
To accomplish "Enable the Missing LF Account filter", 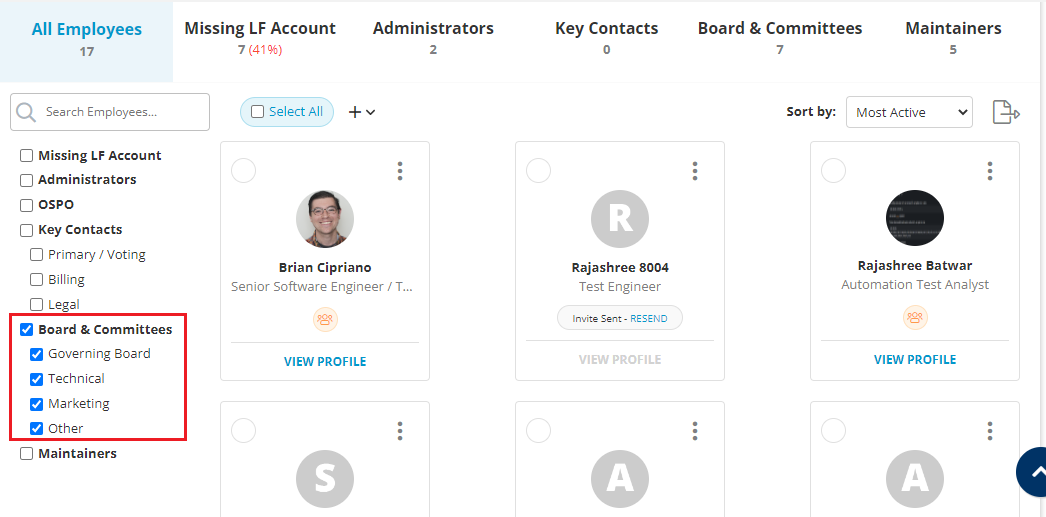I will 27,155.
